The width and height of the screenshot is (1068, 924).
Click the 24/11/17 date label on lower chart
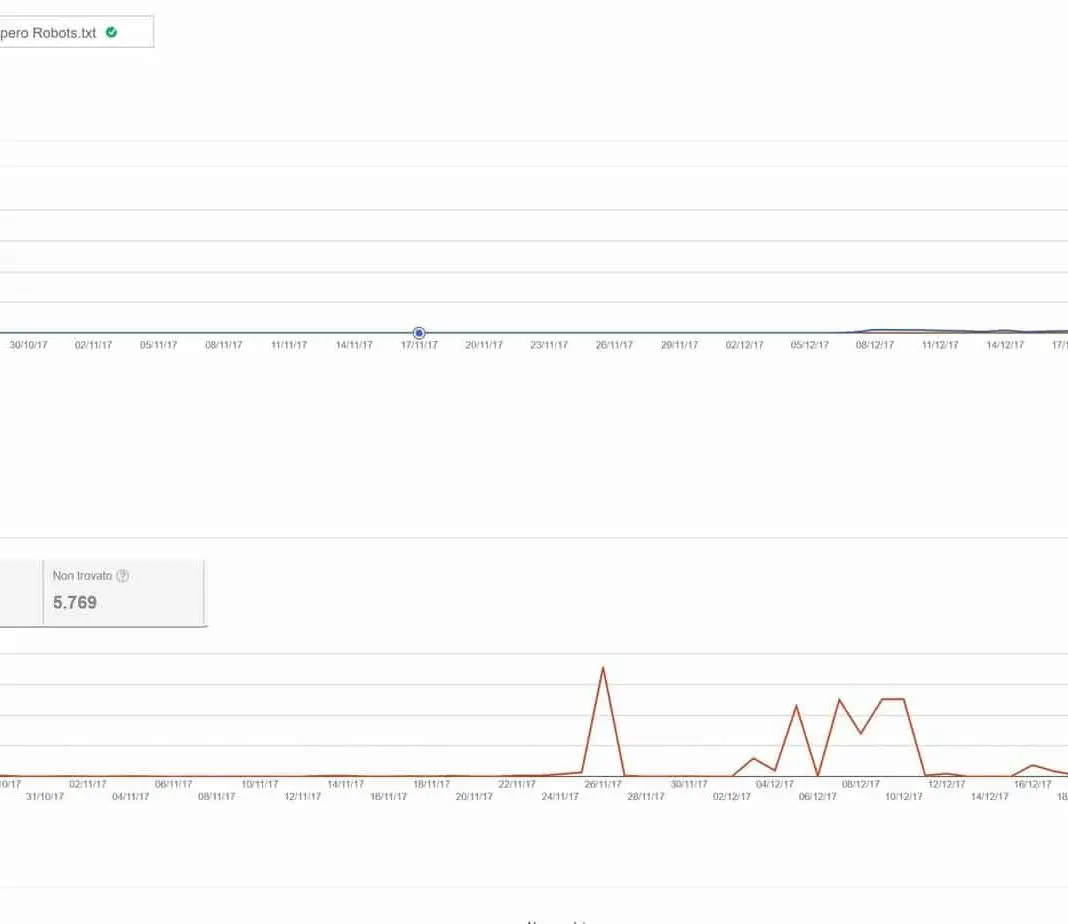click(x=560, y=797)
